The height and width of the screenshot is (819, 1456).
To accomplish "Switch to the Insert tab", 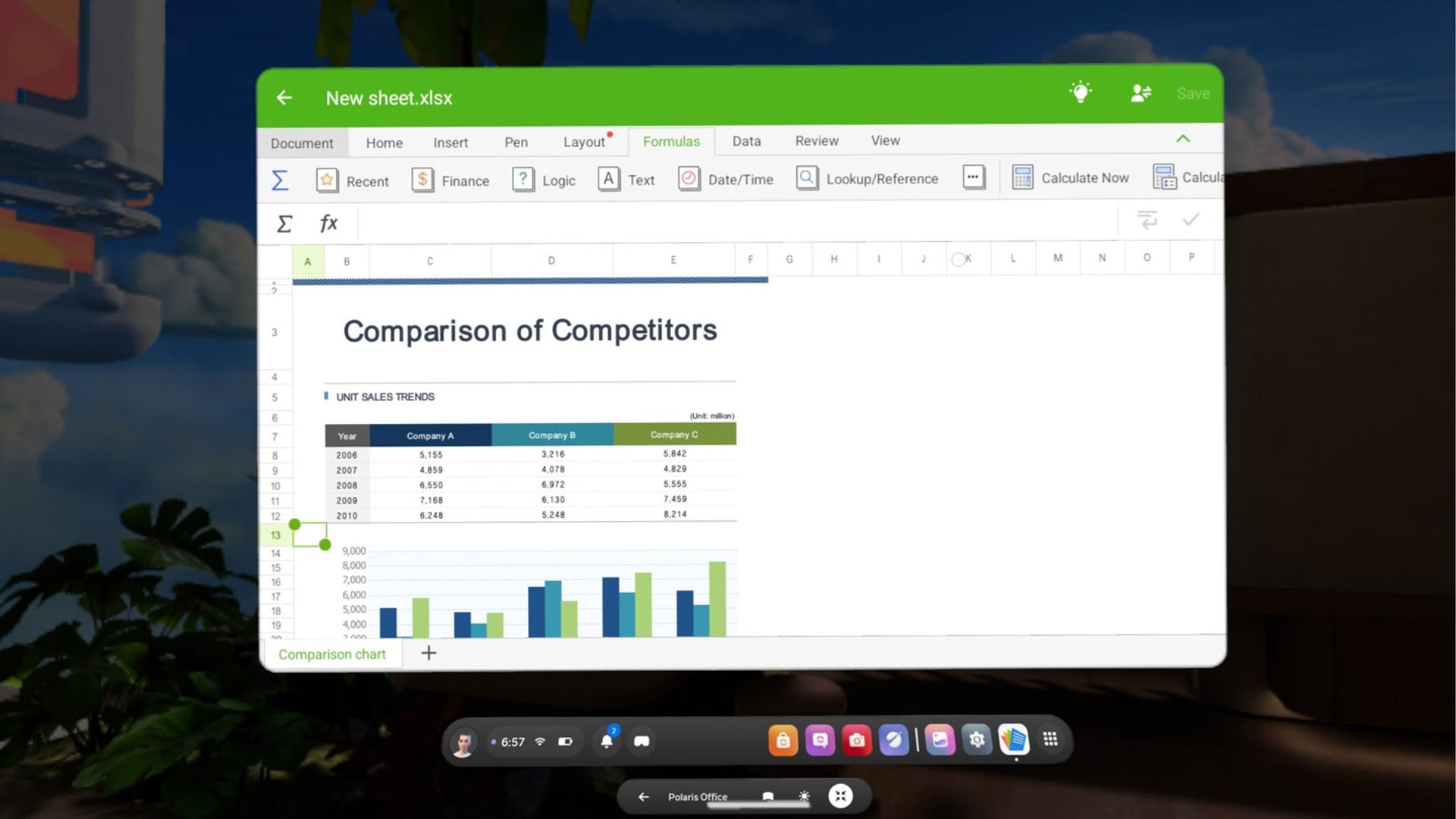I will click(x=450, y=143).
